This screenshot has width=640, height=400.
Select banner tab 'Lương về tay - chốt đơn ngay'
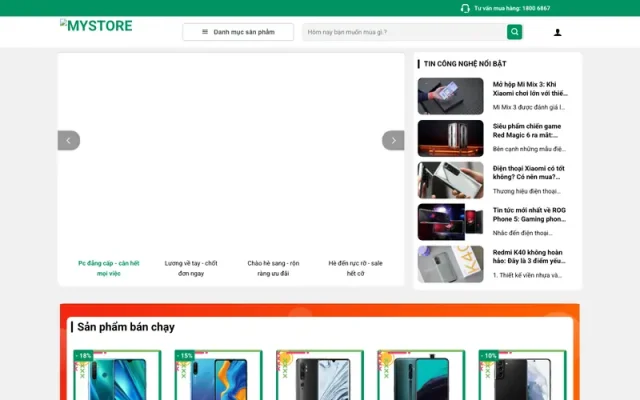(x=191, y=268)
